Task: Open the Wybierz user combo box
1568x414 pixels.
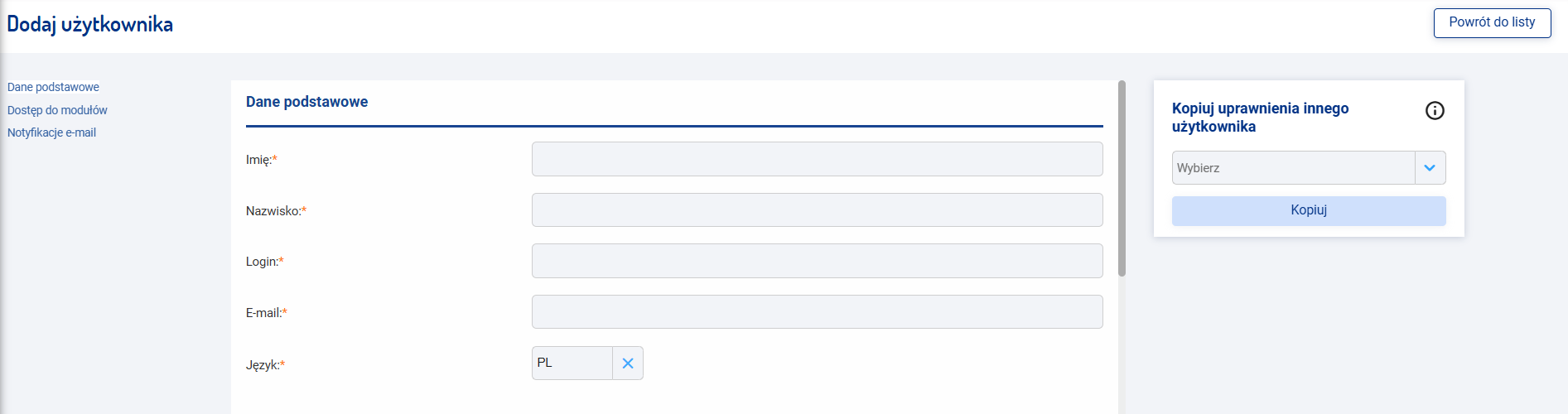Action: tap(1293, 168)
